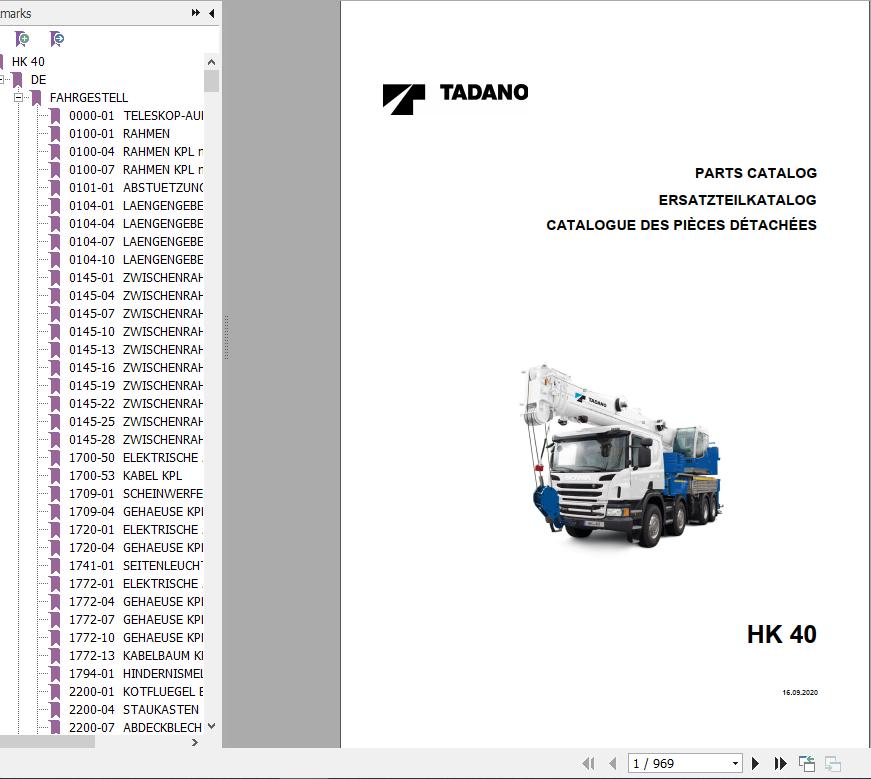Screen dimensions: 871x779
Task: Jump to last page with double-arrow icon
Action: [780, 762]
